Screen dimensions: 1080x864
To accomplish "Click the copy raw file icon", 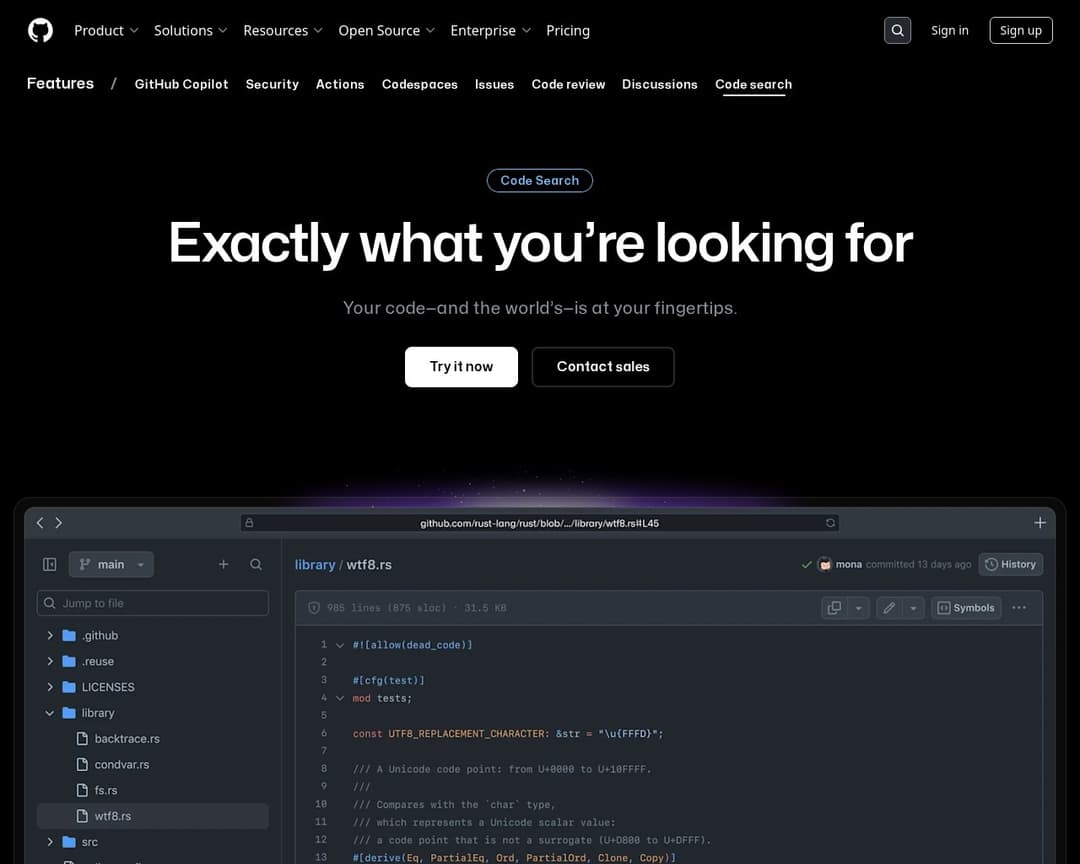I will click(834, 608).
